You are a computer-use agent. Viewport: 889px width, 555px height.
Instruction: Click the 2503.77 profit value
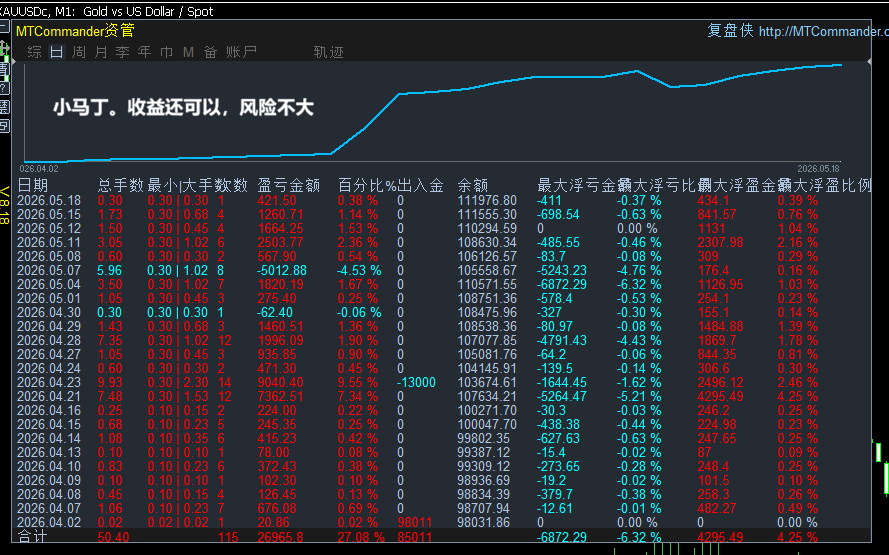(x=281, y=243)
